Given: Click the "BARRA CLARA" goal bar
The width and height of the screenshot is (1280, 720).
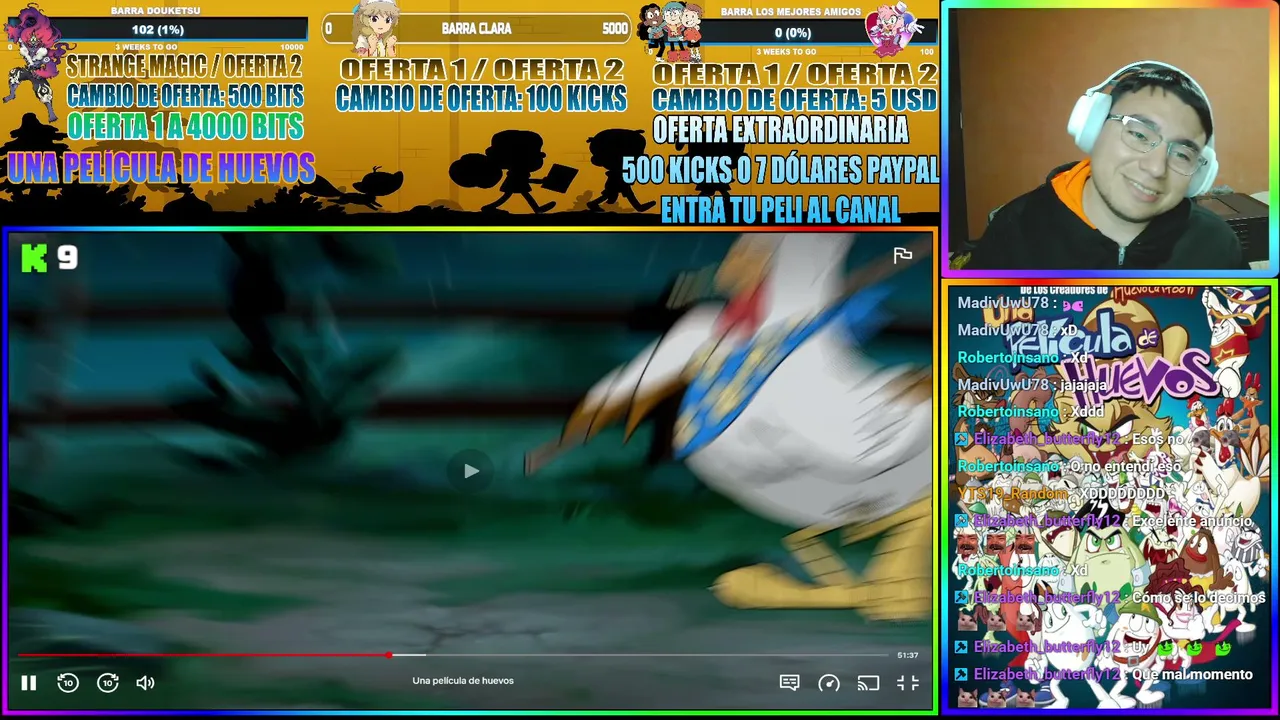Looking at the screenshot, I should pos(476,29).
